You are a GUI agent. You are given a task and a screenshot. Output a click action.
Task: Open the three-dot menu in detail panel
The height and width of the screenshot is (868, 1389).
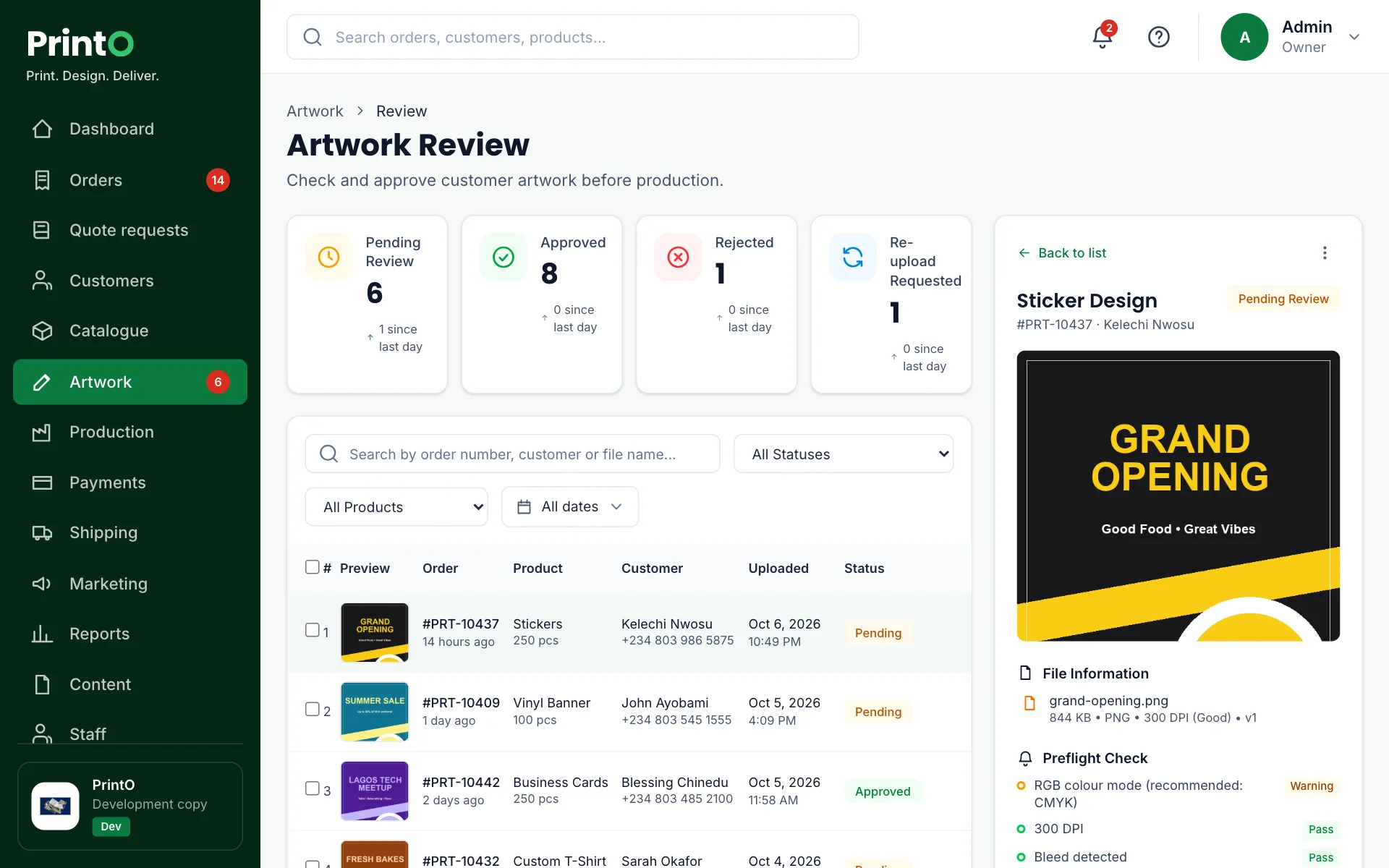click(1325, 252)
